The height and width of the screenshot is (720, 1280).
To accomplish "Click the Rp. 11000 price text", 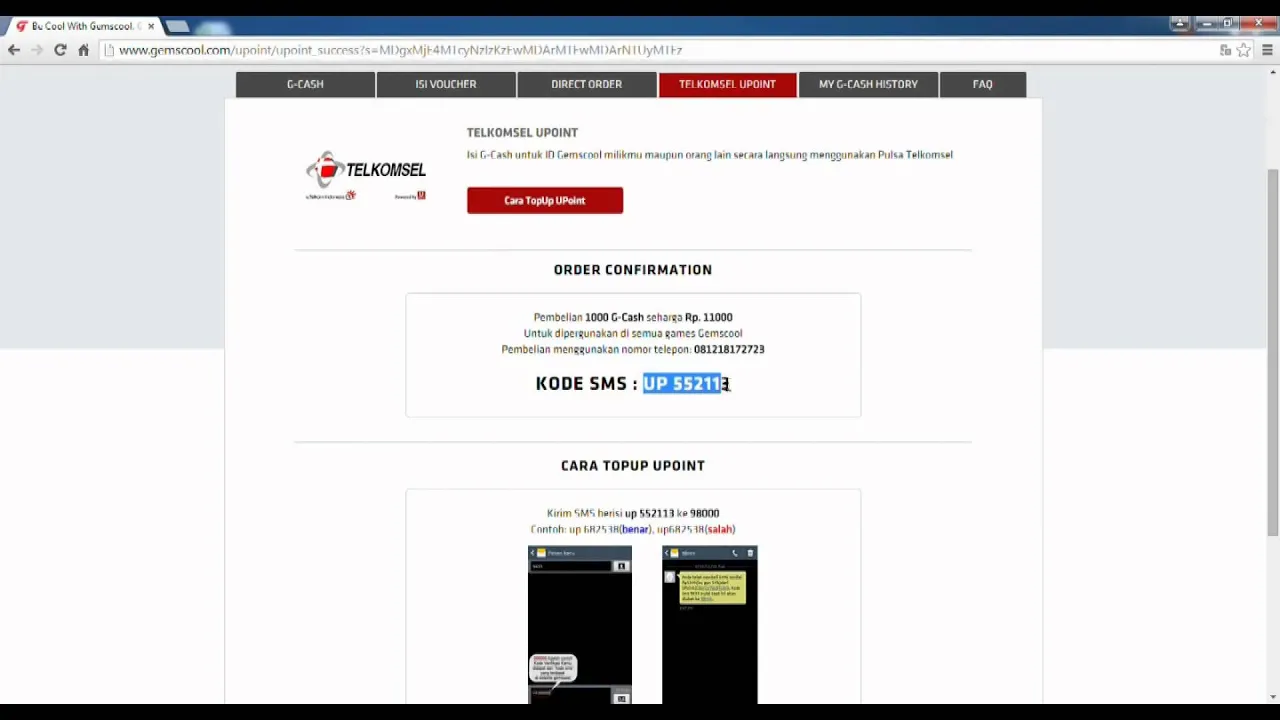I will coord(708,317).
